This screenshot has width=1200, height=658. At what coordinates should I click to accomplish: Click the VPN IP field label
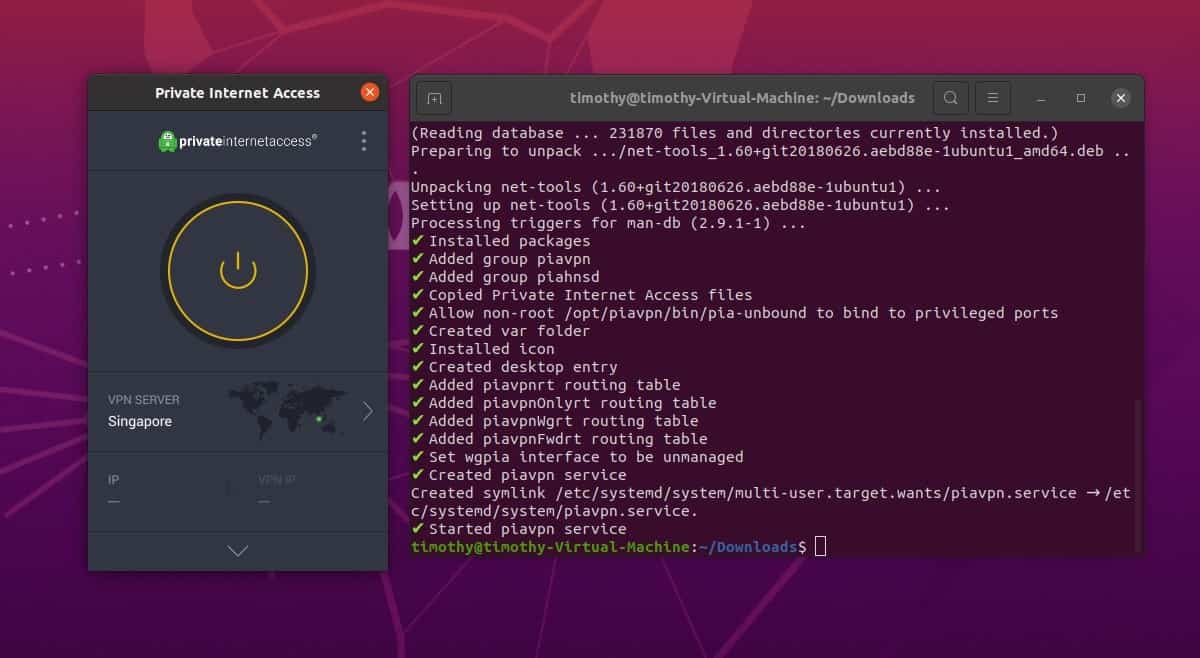[x=277, y=480]
